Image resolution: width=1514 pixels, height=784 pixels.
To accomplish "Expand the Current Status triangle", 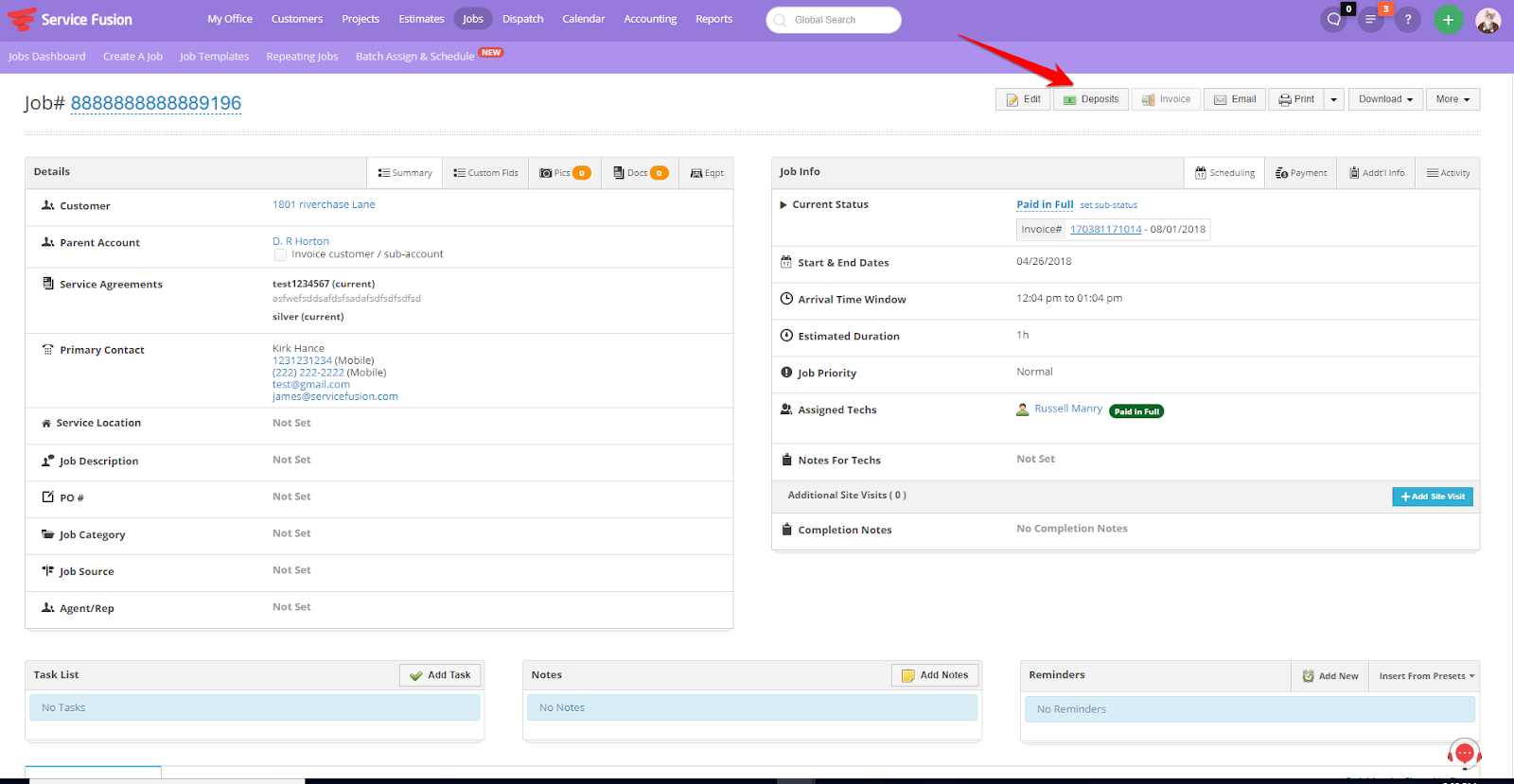I will 783,204.
